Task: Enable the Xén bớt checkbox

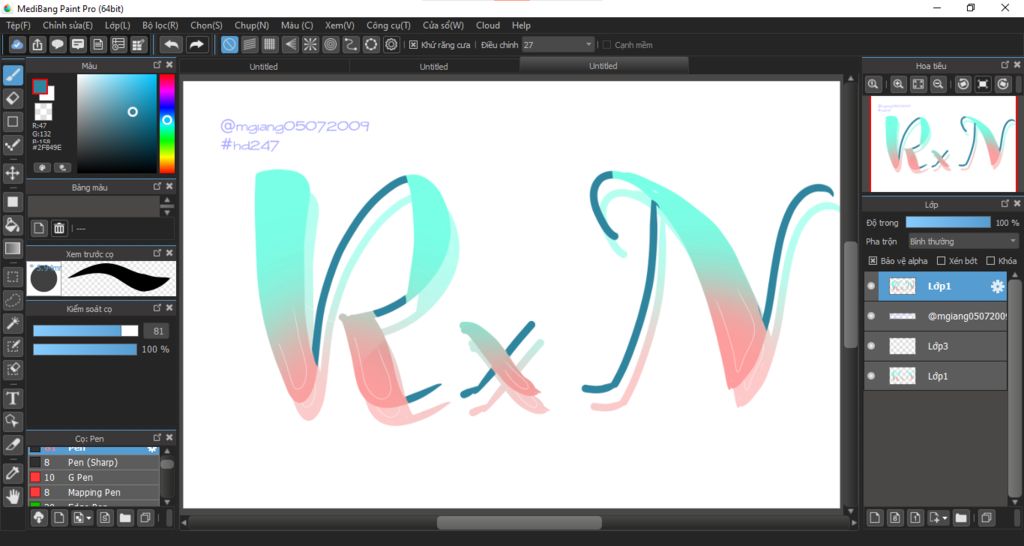Action: tap(941, 261)
